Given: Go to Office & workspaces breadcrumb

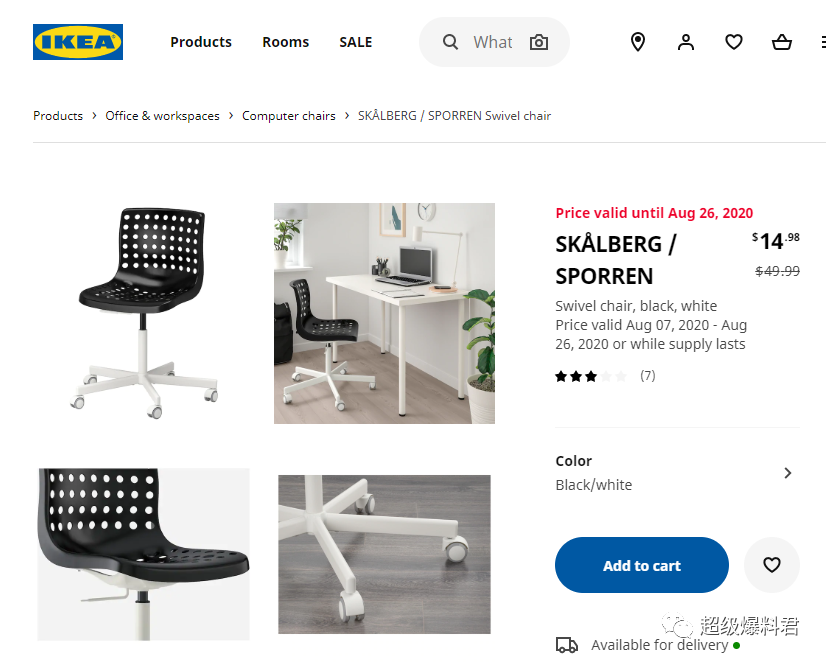Looking at the screenshot, I should (162, 116).
